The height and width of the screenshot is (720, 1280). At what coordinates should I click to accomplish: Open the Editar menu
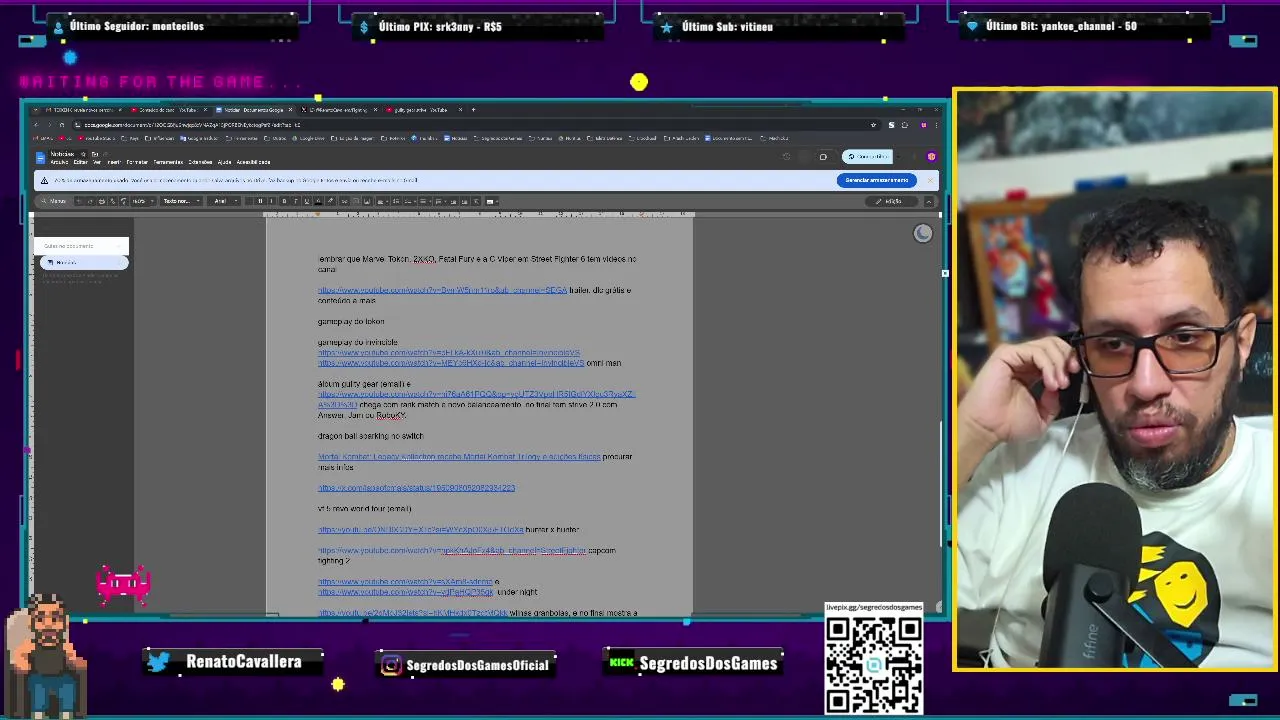tap(80, 162)
